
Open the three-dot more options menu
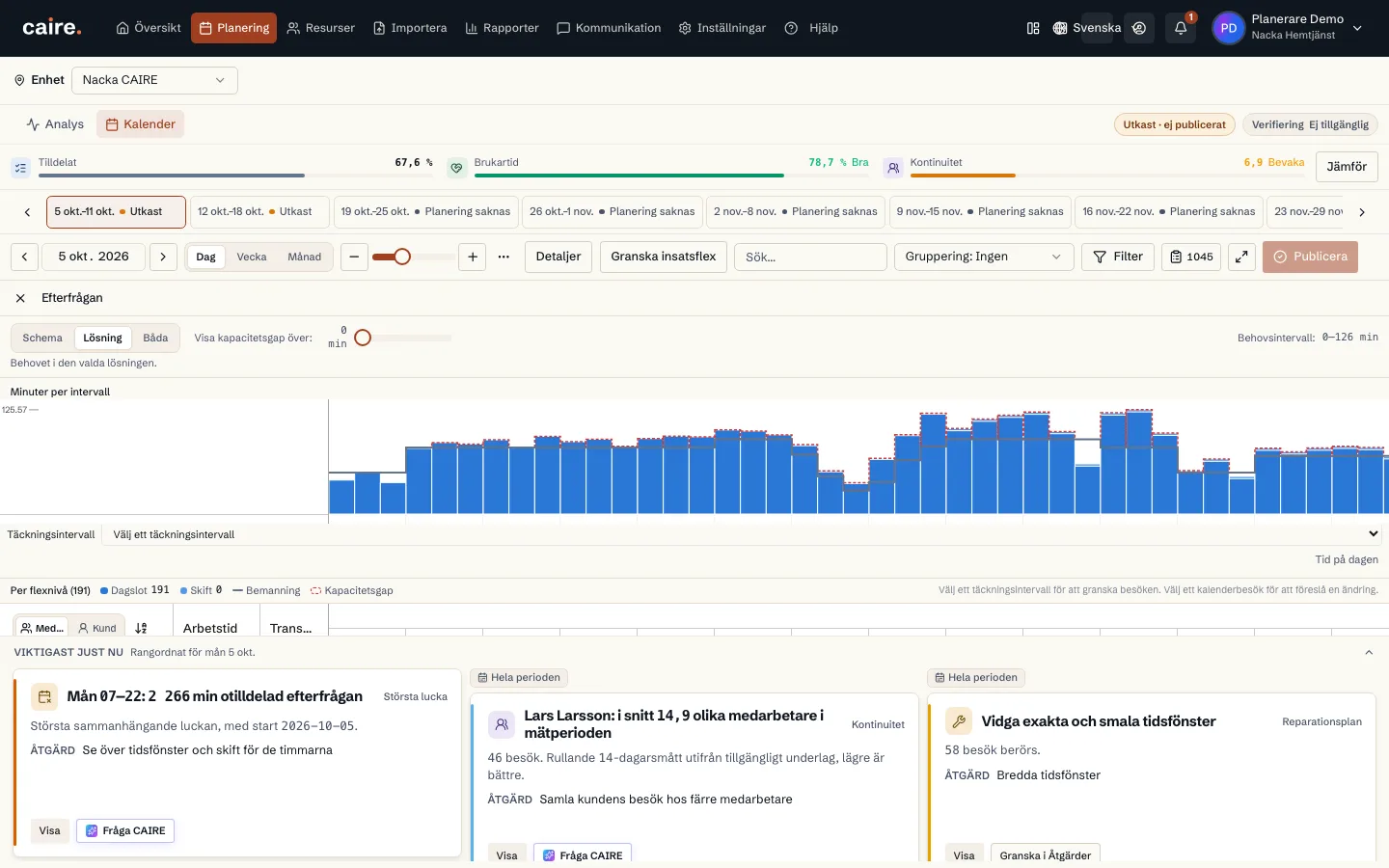coord(504,257)
